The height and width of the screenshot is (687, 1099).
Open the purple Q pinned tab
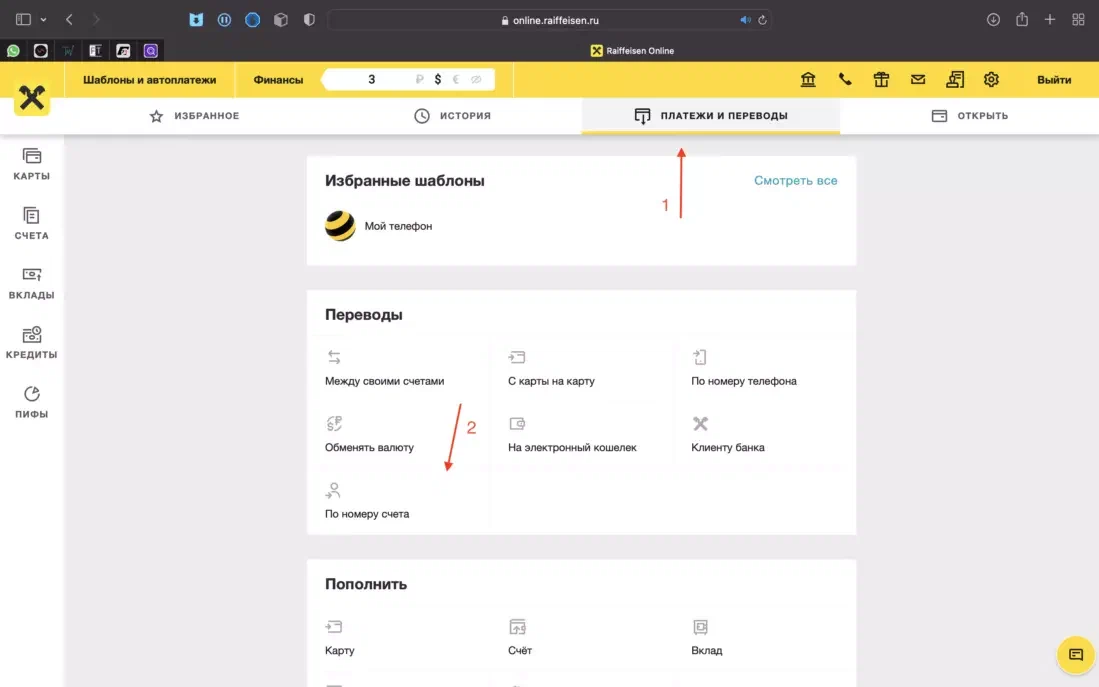[151, 50]
